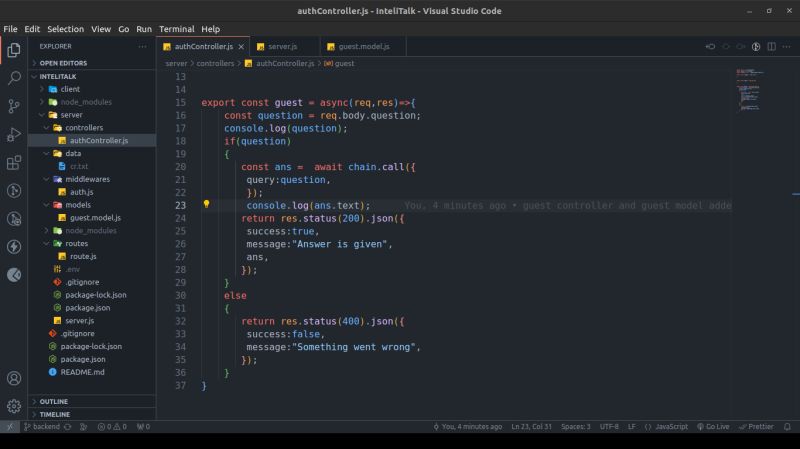Open the Source Control view
Screen dimensions: 800x449
14,105
